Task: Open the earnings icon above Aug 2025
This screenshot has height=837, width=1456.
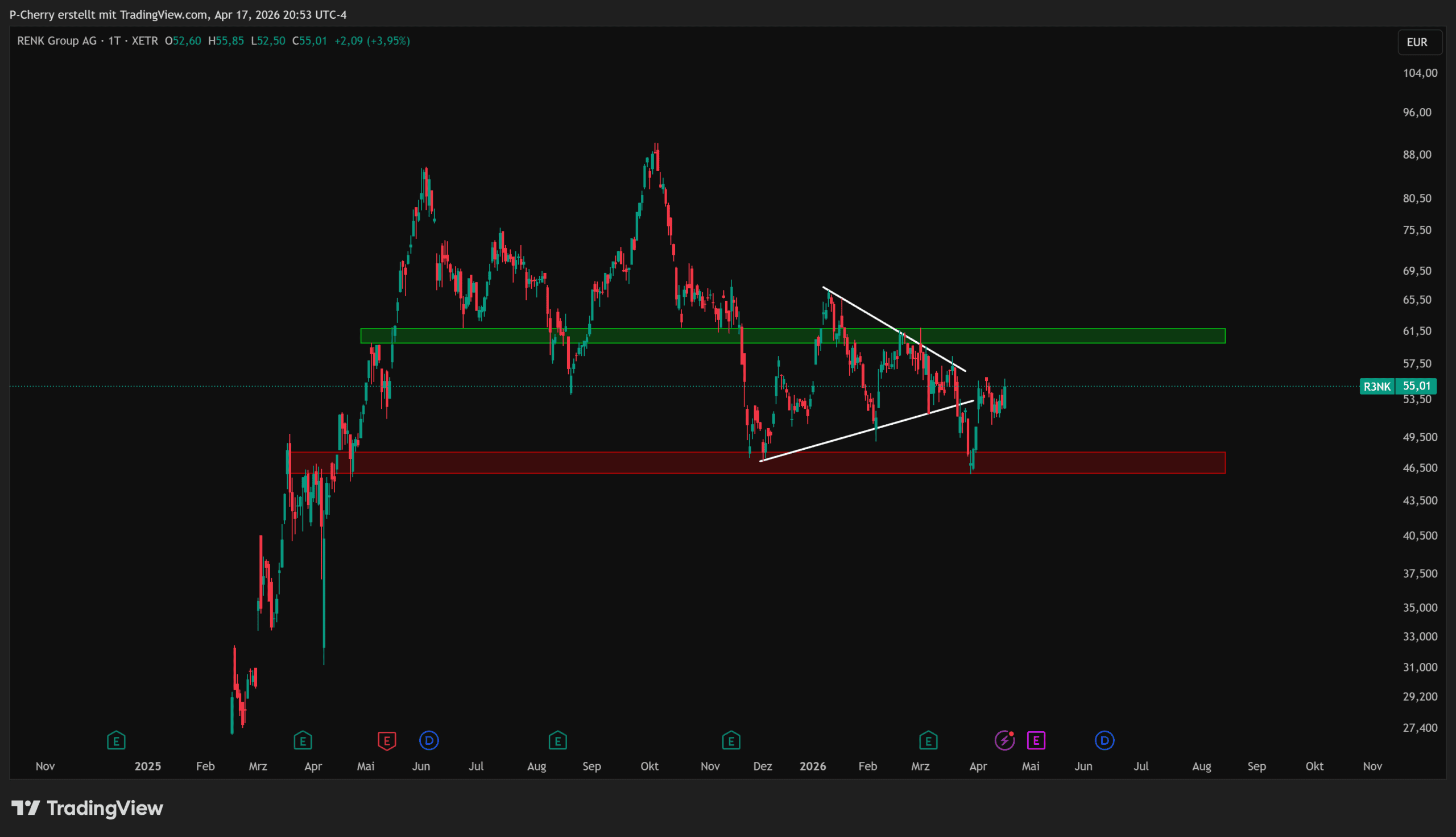Action: (557, 740)
